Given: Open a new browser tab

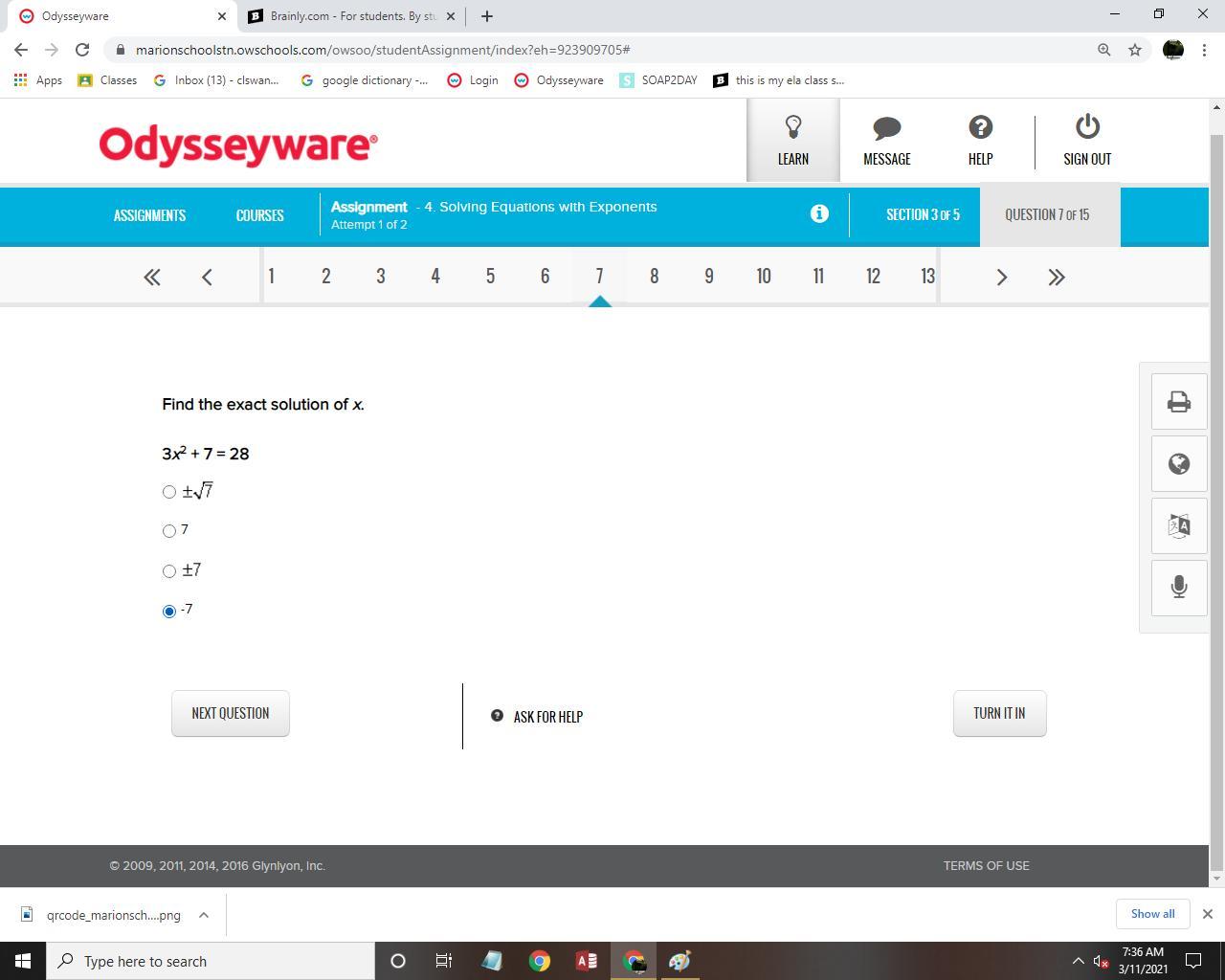Looking at the screenshot, I should coord(486,16).
